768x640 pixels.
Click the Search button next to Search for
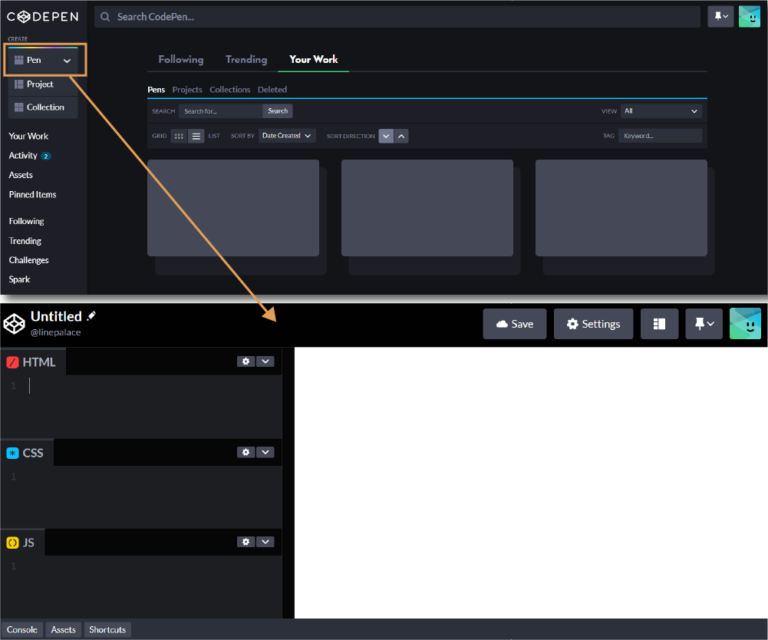tap(278, 111)
